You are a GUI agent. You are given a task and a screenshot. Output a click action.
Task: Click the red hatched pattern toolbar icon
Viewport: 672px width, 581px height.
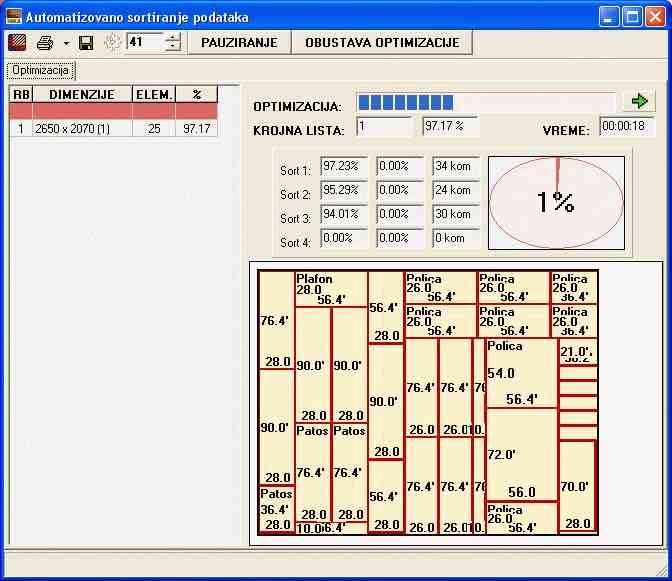point(17,42)
